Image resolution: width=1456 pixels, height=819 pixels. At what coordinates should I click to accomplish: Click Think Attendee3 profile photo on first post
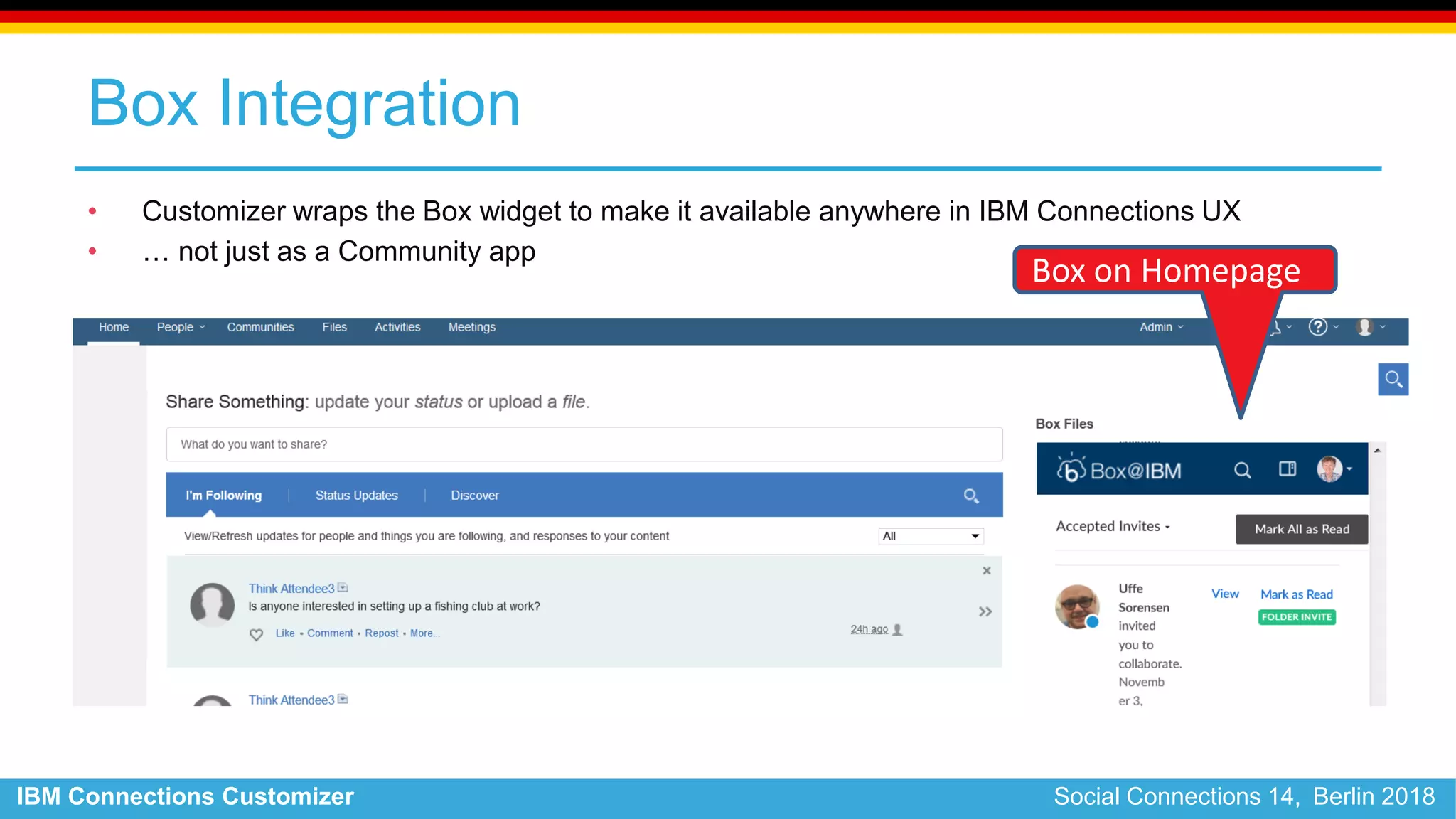pyautogui.click(x=212, y=604)
